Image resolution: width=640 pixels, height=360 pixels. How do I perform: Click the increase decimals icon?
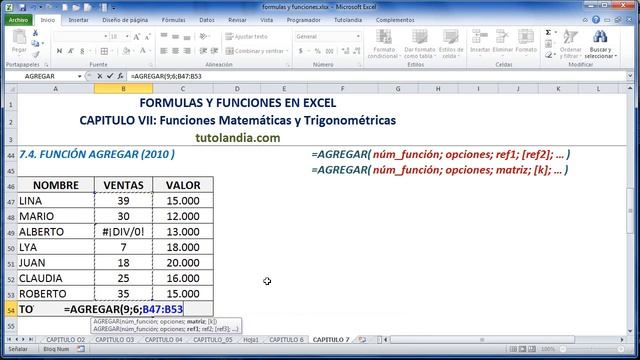tap(345, 51)
